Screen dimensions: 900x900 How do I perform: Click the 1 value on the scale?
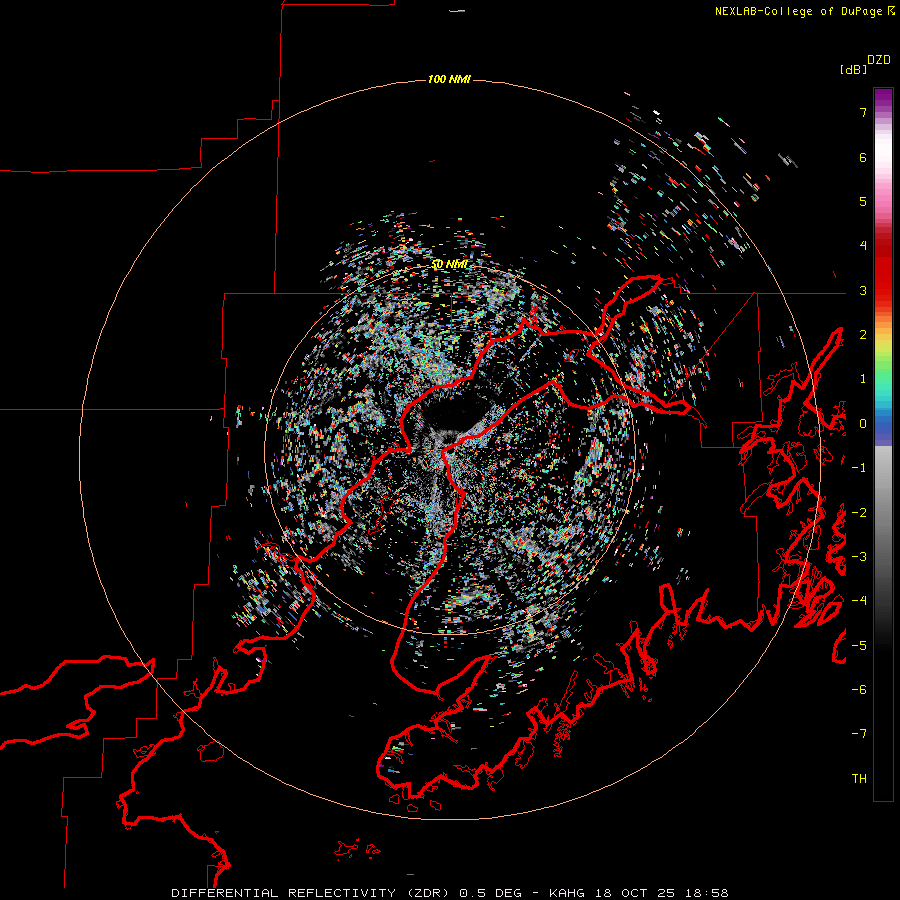pos(863,379)
